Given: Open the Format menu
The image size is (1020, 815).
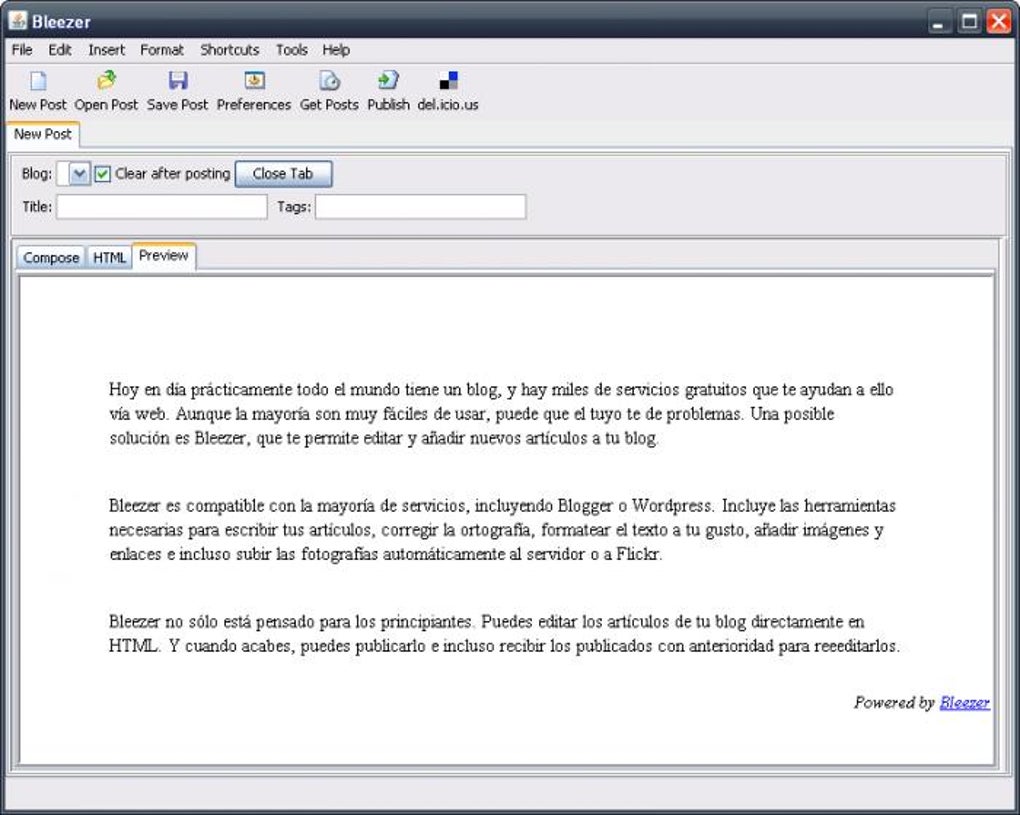Looking at the screenshot, I should (x=162, y=50).
